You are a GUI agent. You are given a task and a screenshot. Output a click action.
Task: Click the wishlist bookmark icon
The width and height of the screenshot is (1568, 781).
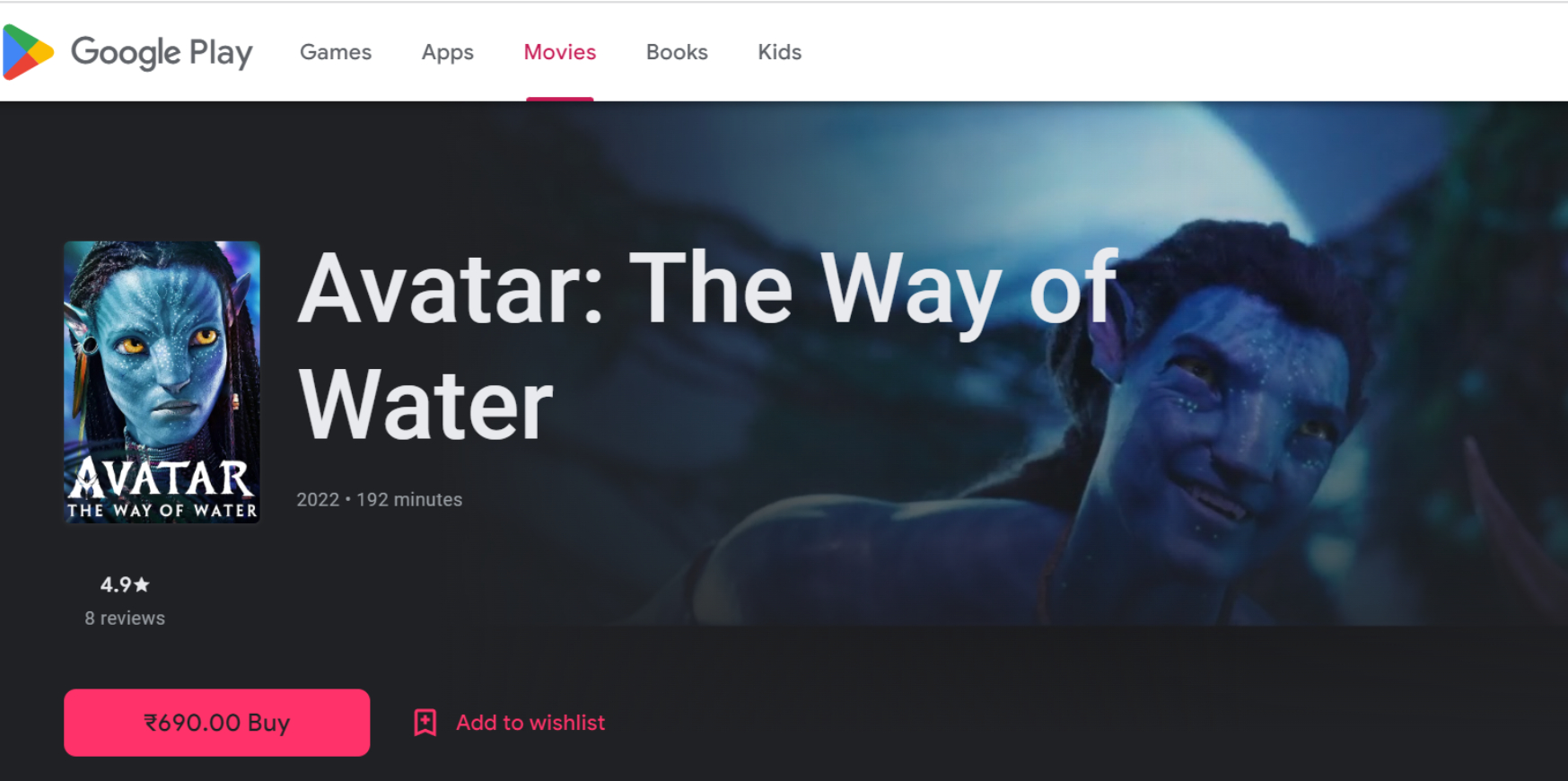click(425, 723)
